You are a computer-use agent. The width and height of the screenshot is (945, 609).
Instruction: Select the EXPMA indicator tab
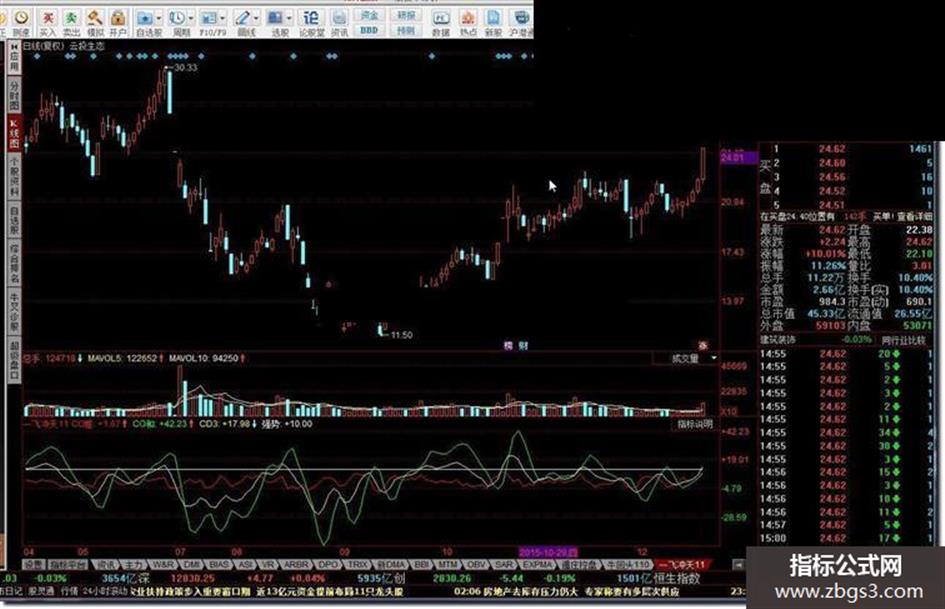pyautogui.click(x=538, y=565)
